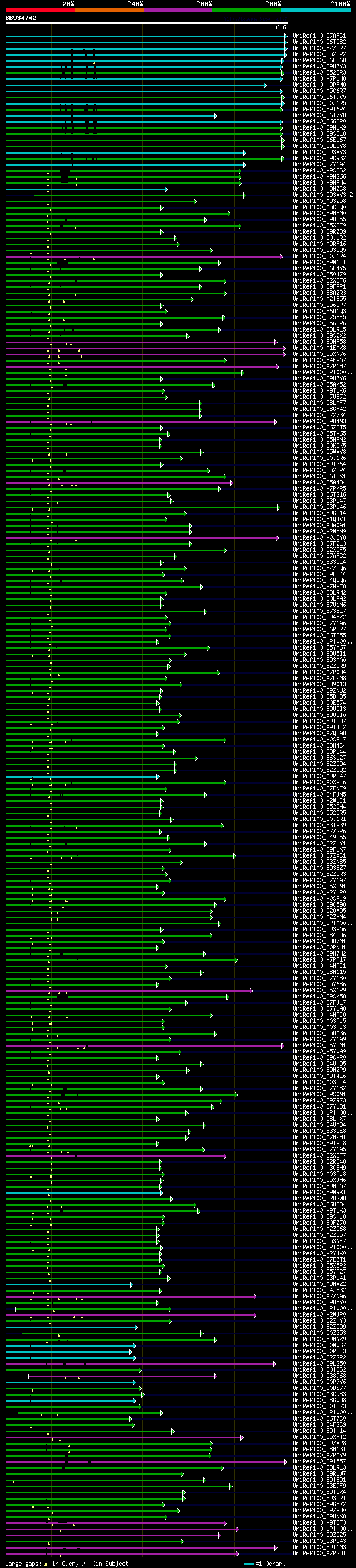Select label UniRef100_C0J1R1
356x1568 pixels.
point(319,819)
